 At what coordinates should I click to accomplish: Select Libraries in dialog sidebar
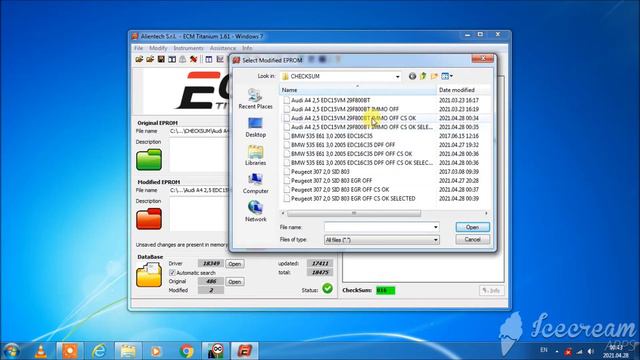[256, 156]
